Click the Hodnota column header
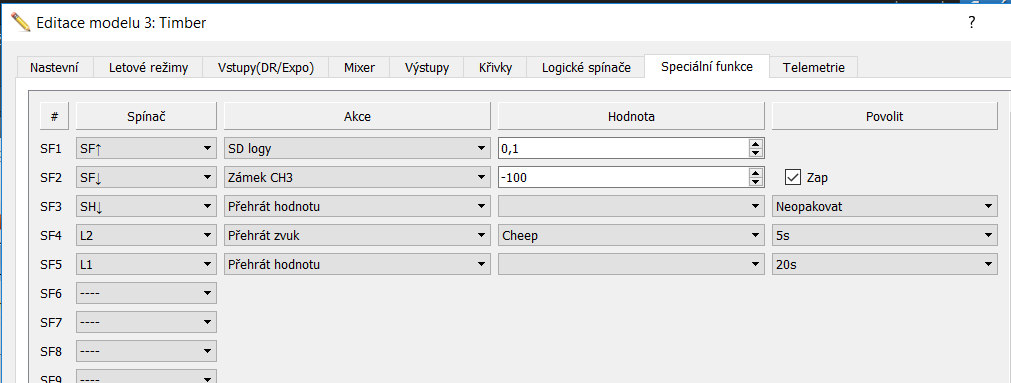Viewport: 1011px width, 383px height. (631, 116)
